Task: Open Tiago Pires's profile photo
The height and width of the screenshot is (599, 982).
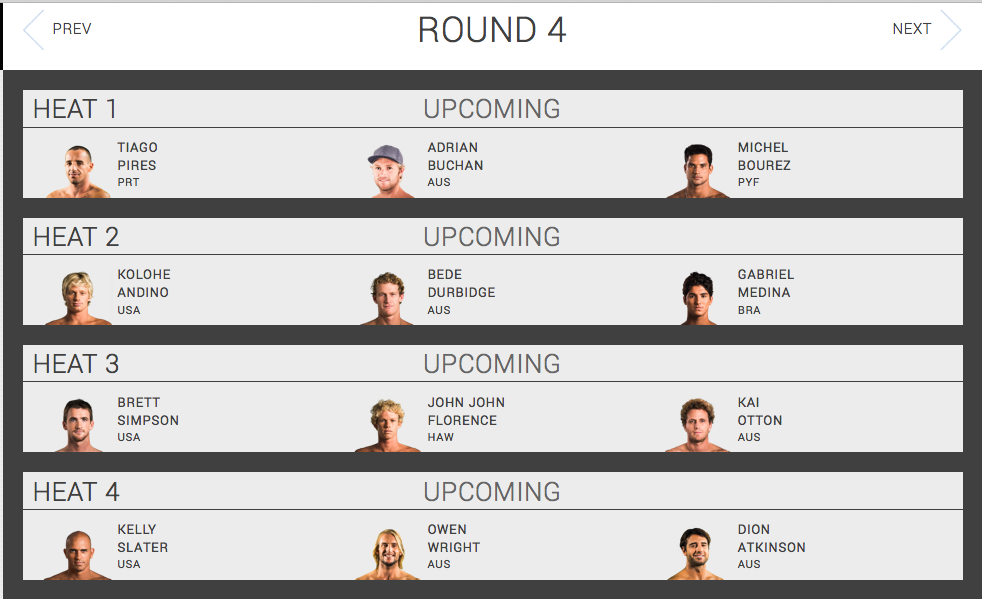Action: 78,171
